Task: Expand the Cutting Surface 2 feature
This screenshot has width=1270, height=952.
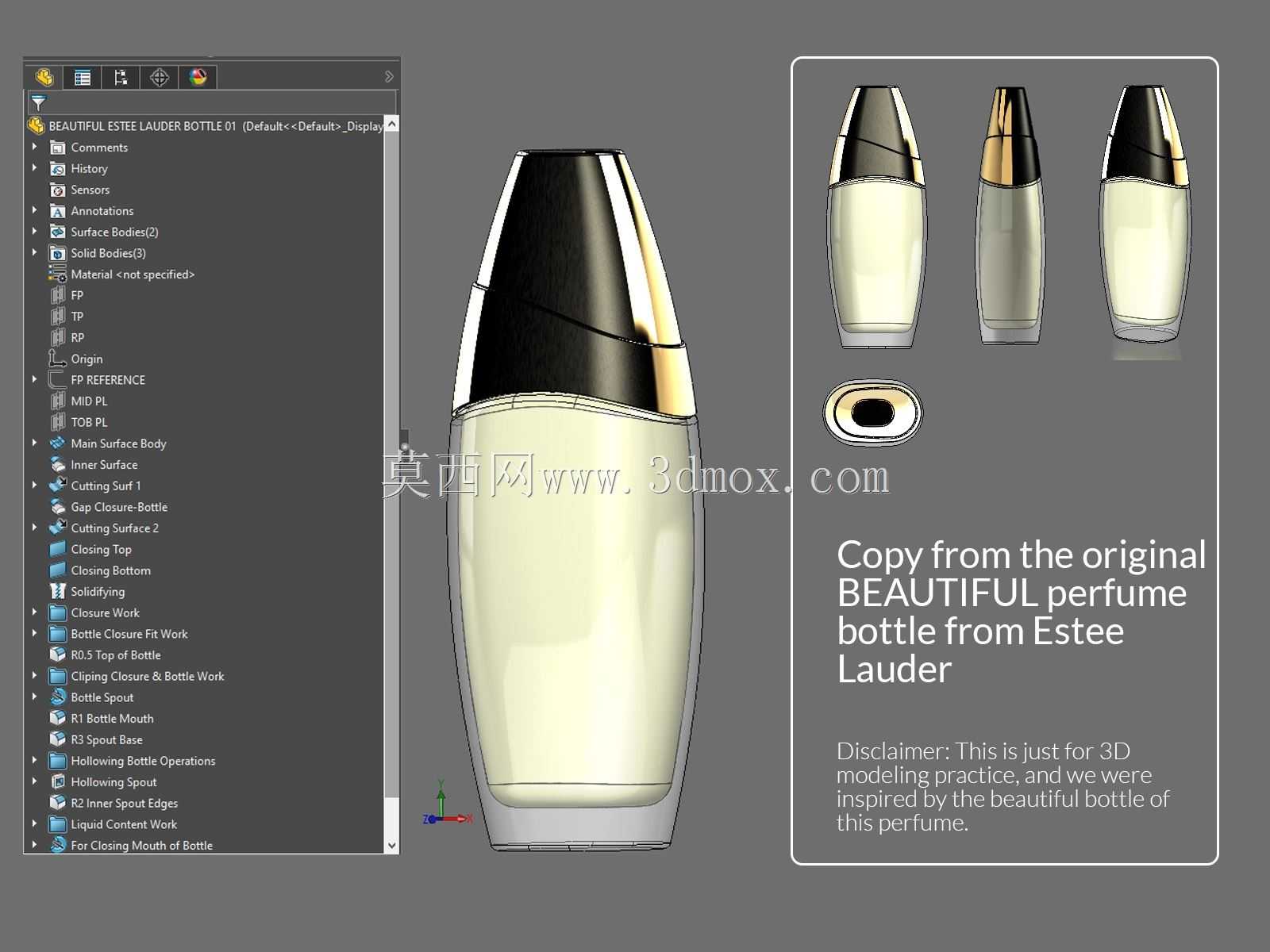Action: [x=35, y=528]
